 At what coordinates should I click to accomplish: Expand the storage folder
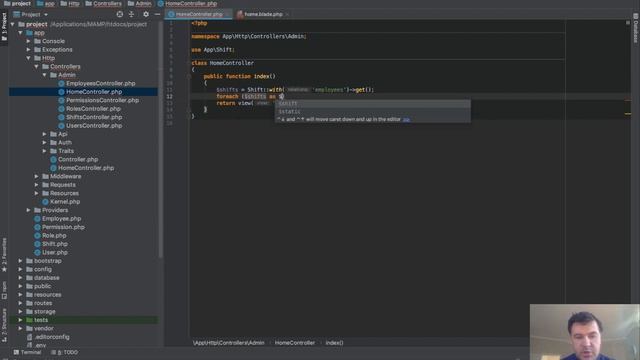pyautogui.click(x=20, y=311)
